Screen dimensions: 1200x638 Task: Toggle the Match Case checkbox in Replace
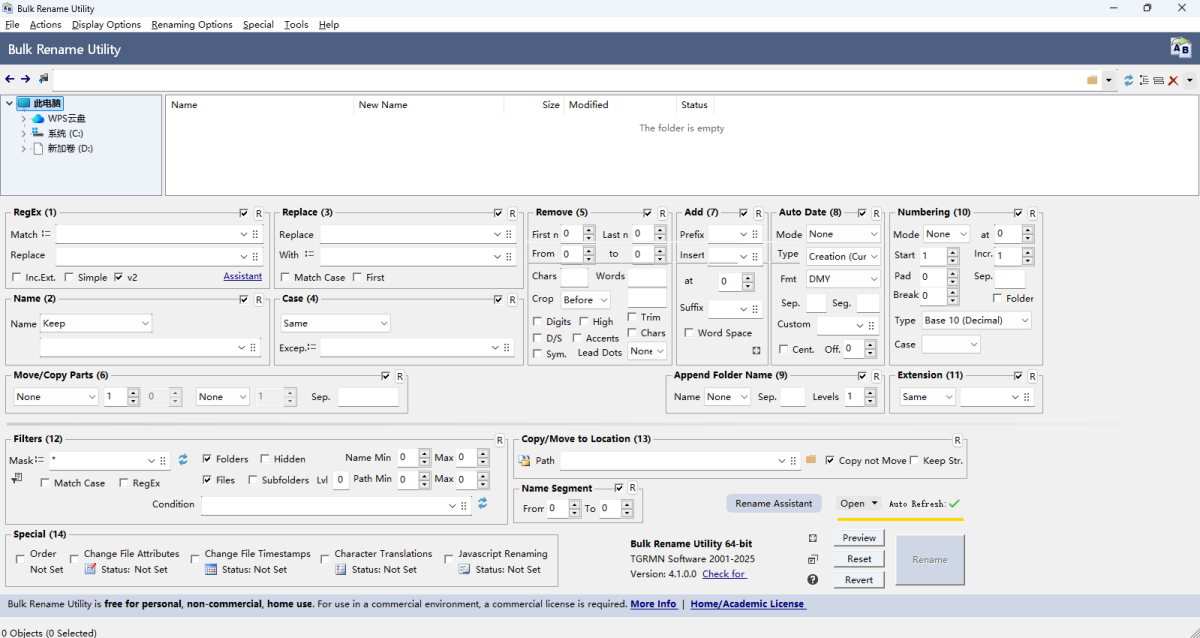click(x=286, y=278)
